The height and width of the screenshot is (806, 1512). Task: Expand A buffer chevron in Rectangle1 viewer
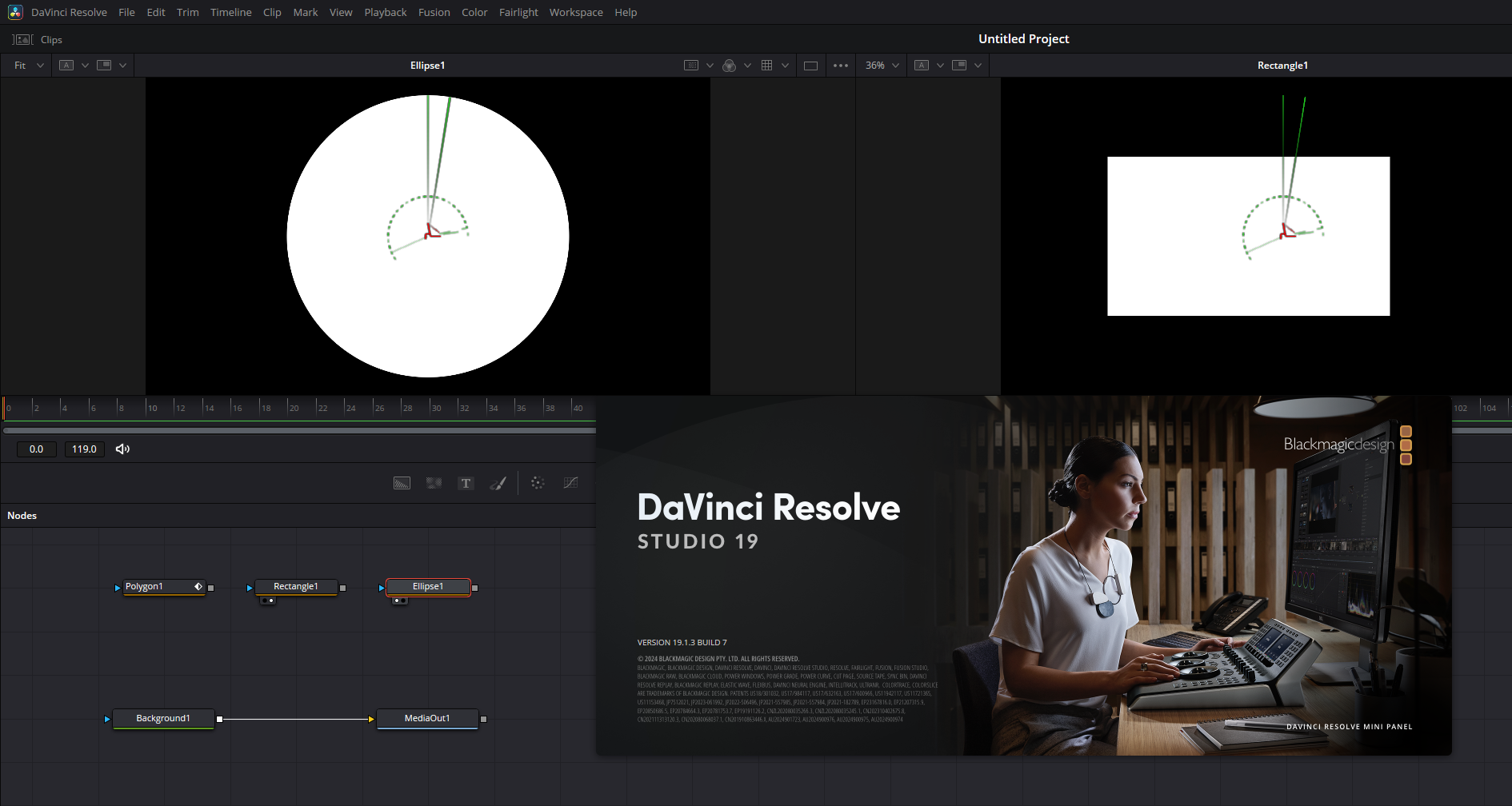pyautogui.click(x=940, y=66)
